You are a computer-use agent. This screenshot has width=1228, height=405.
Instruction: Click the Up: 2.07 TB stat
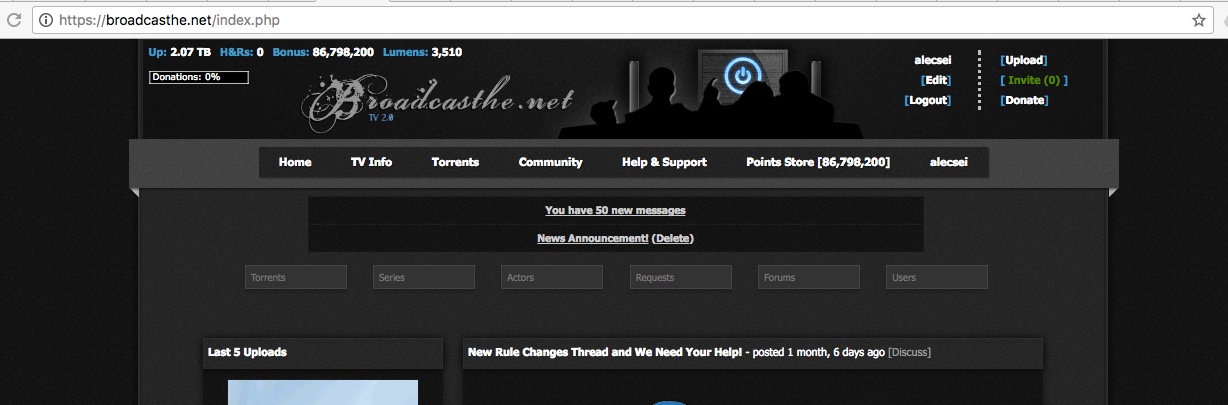(179, 52)
